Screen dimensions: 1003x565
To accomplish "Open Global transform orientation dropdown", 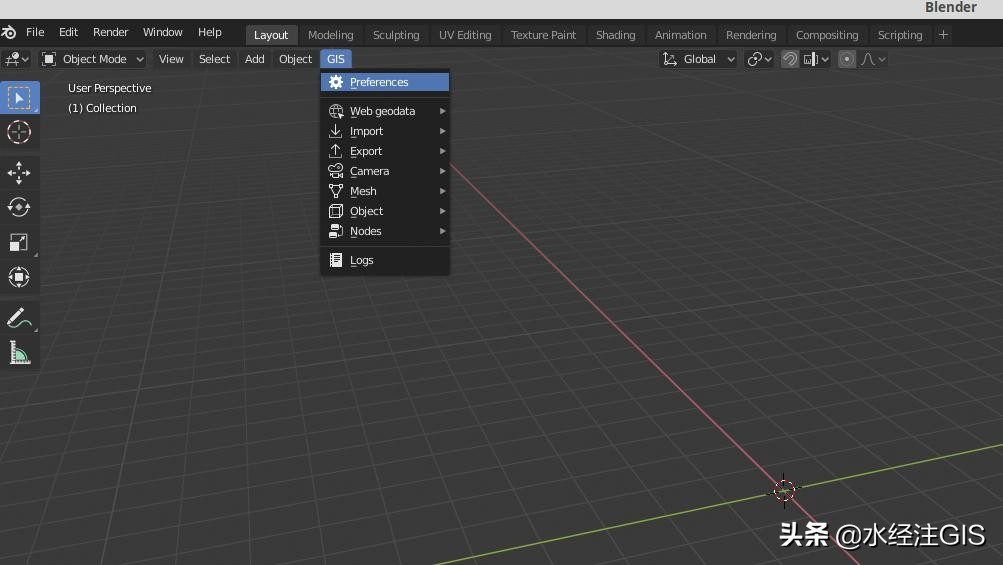I will [699, 59].
